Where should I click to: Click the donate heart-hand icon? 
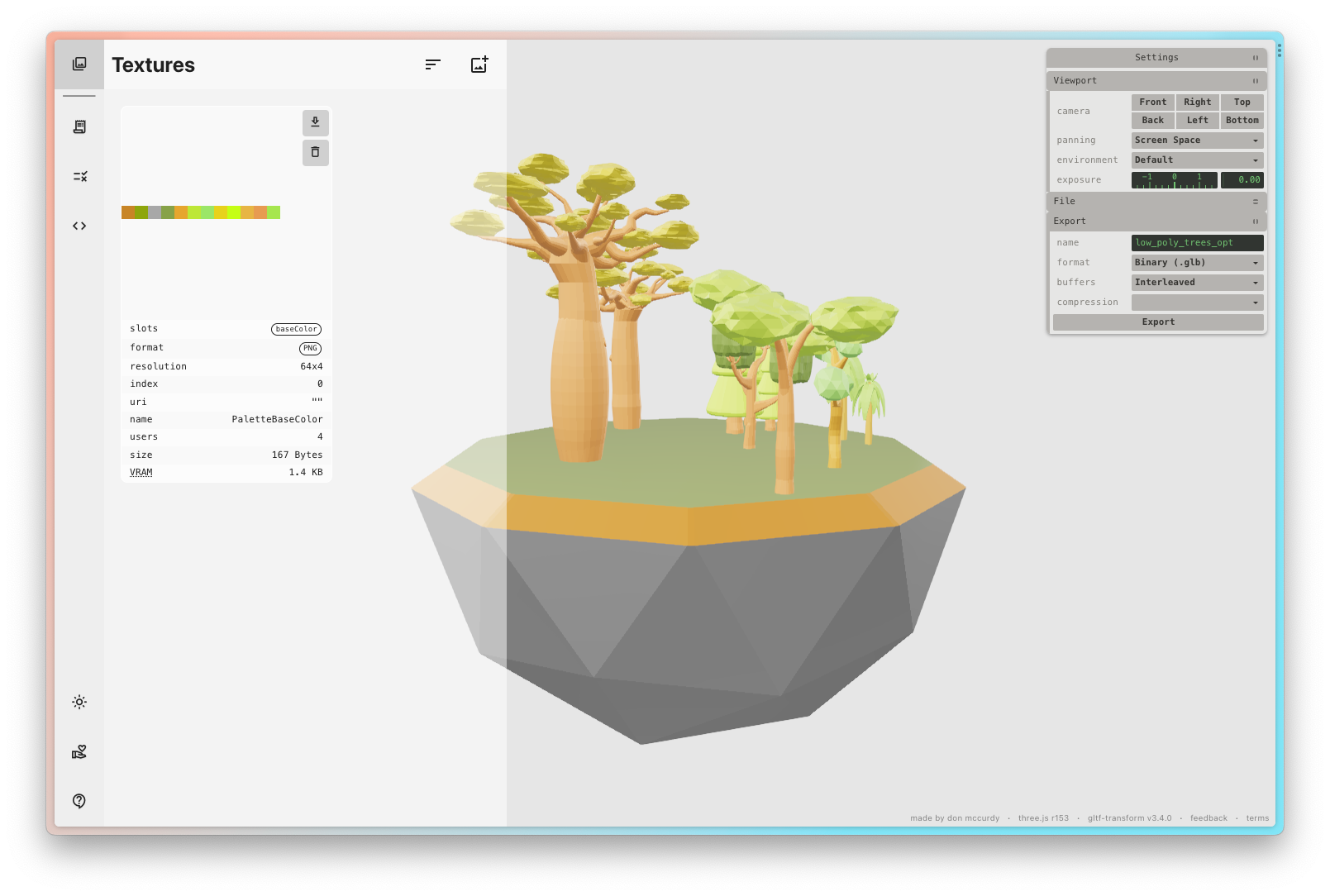pyautogui.click(x=79, y=751)
